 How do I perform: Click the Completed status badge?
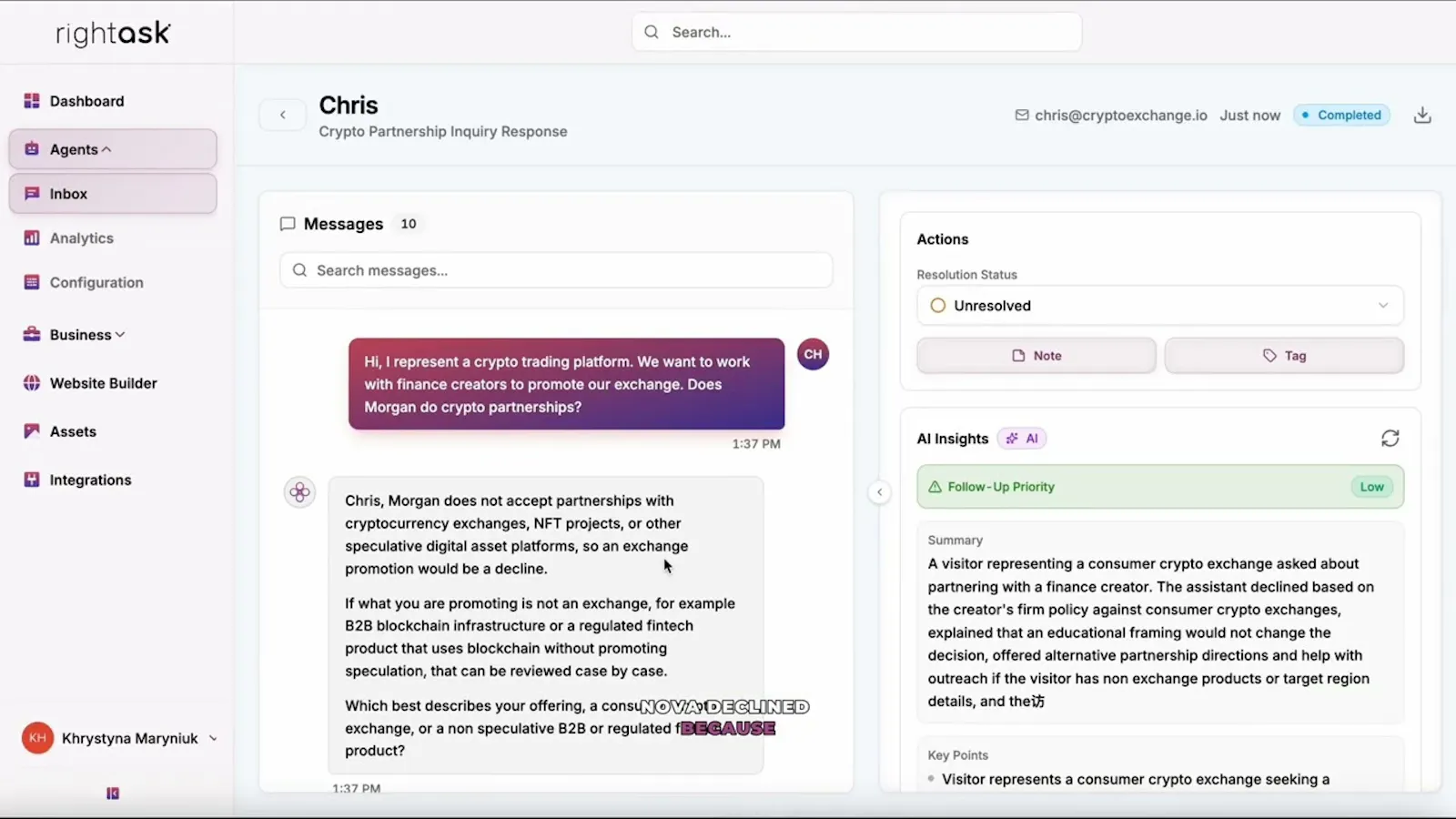(1341, 116)
